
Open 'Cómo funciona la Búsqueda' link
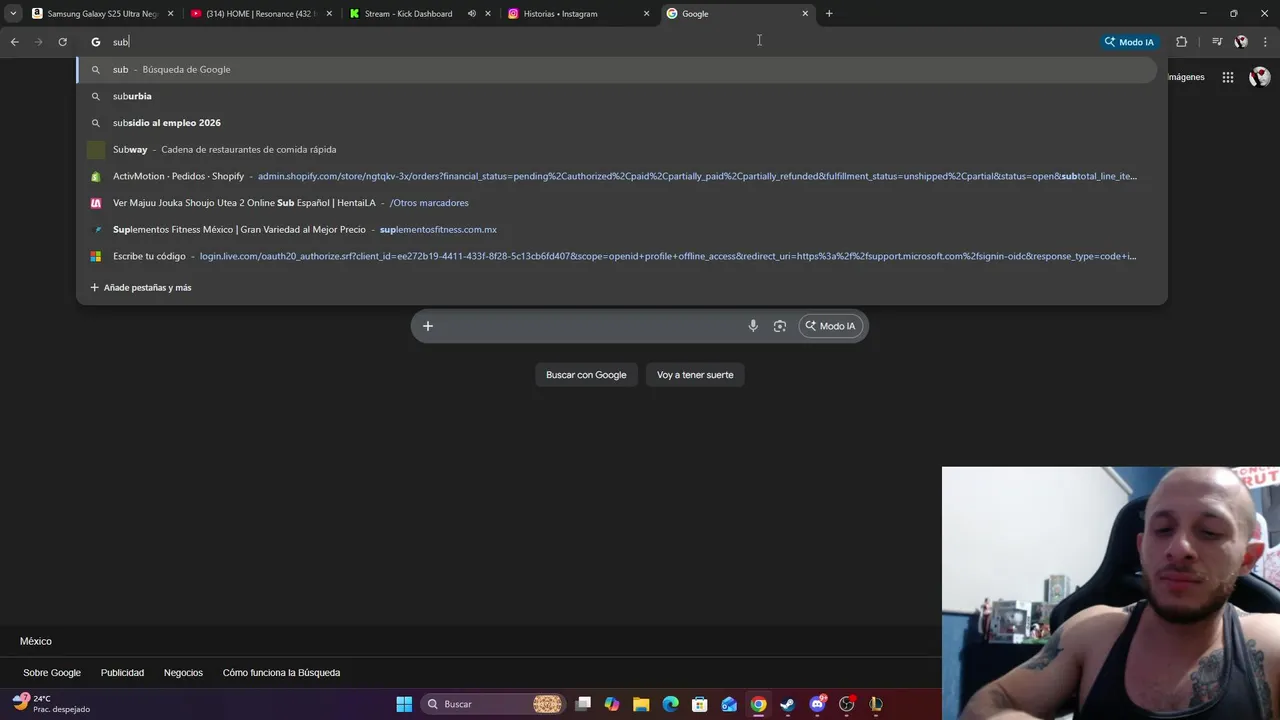281,673
